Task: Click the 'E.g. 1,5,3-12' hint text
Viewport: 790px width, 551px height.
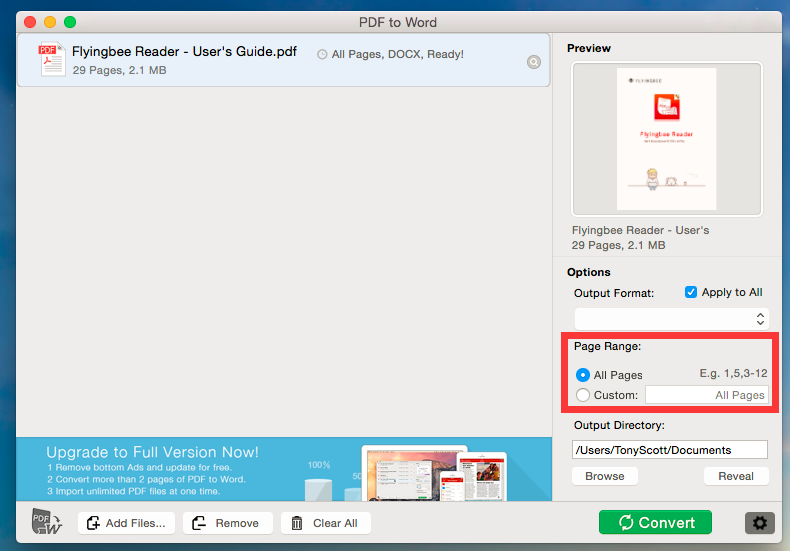Action: coord(733,373)
